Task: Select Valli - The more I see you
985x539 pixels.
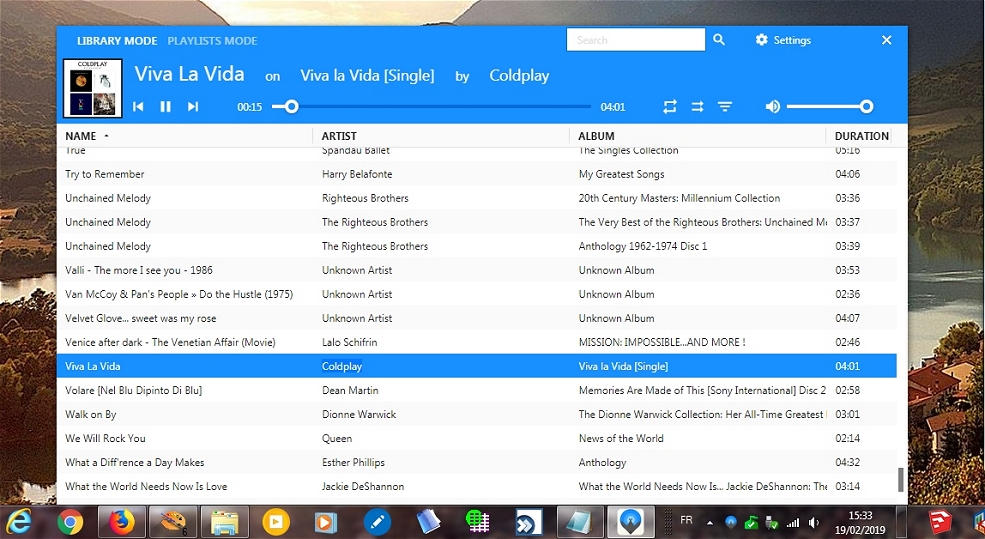Action: (x=477, y=270)
